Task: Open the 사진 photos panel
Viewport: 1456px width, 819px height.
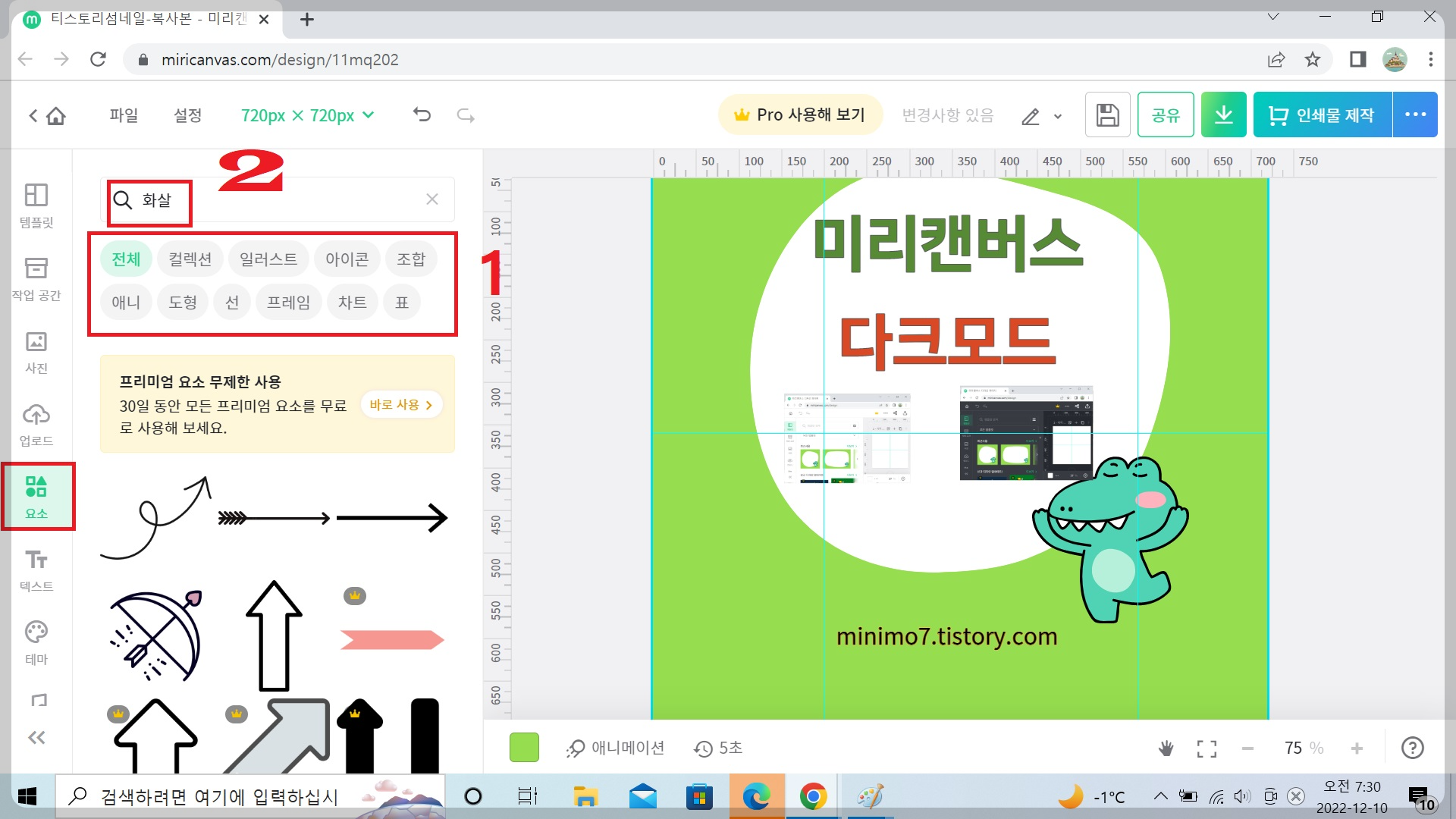Action: point(36,352)
